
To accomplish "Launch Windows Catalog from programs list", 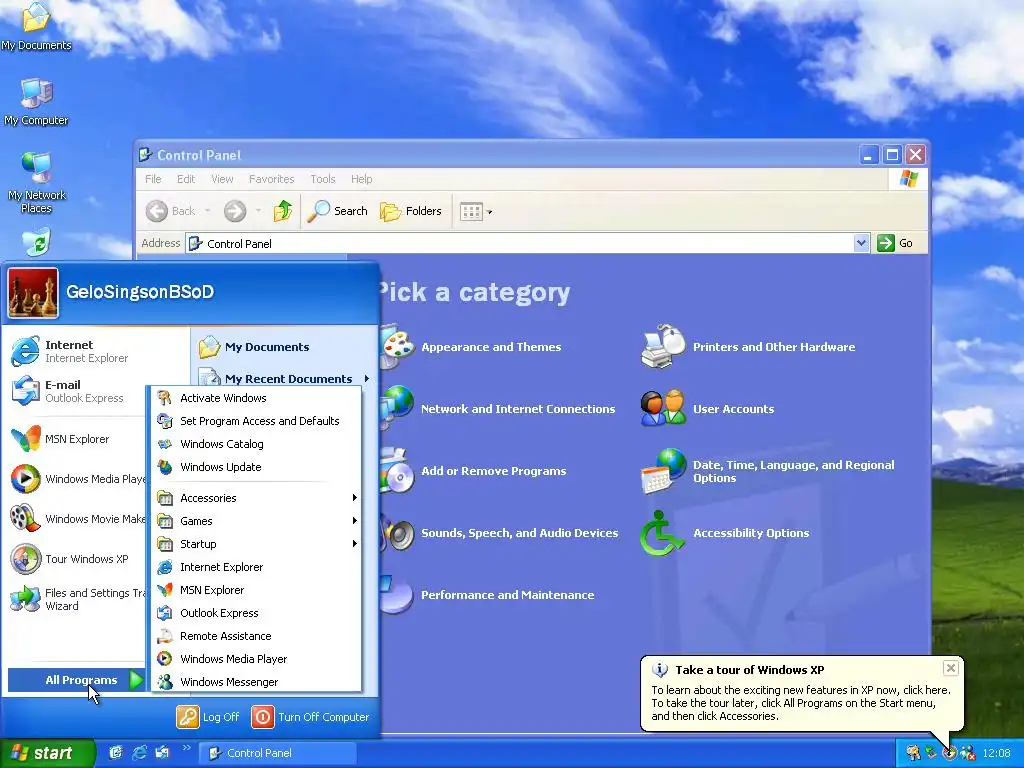I will click(256, 444).
